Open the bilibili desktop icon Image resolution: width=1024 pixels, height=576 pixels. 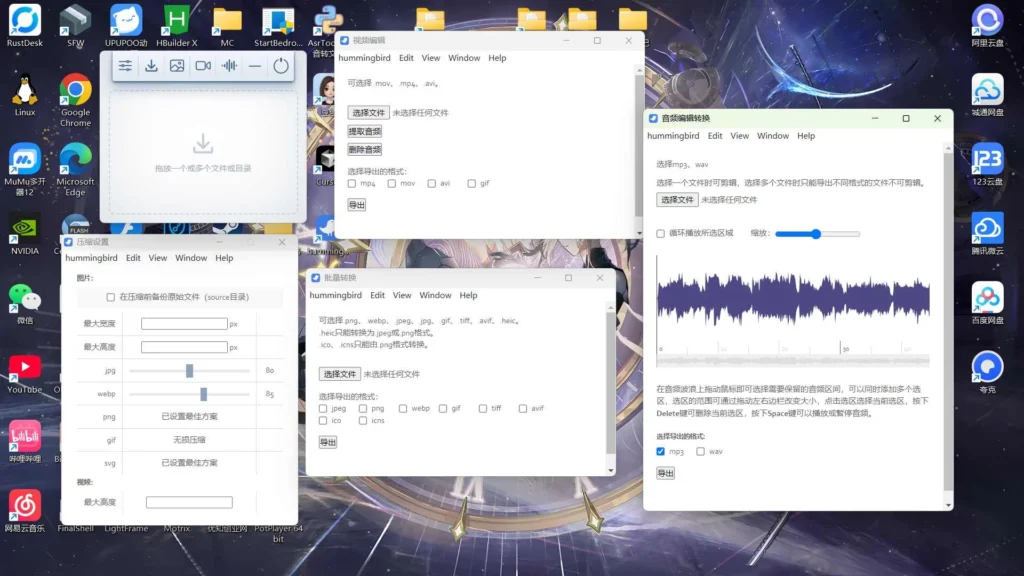point(25,442)
